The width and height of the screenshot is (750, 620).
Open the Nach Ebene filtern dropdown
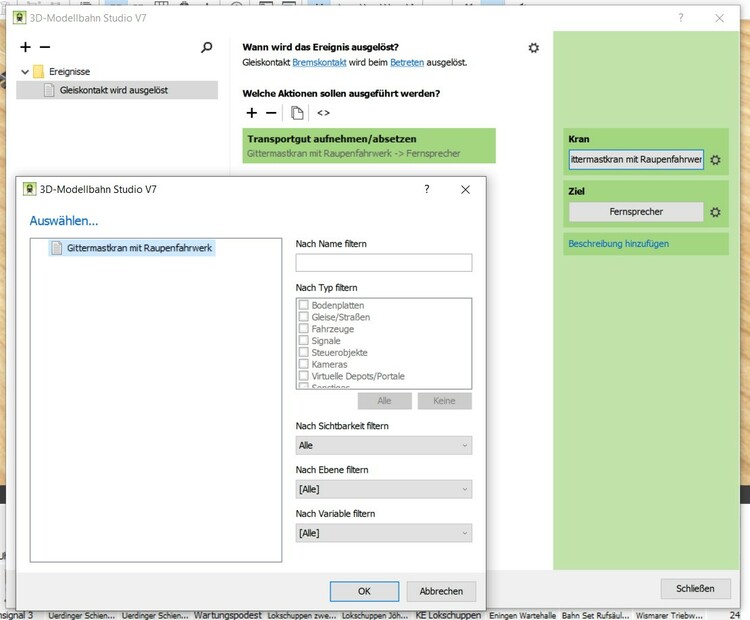click(x=384, y=489)
